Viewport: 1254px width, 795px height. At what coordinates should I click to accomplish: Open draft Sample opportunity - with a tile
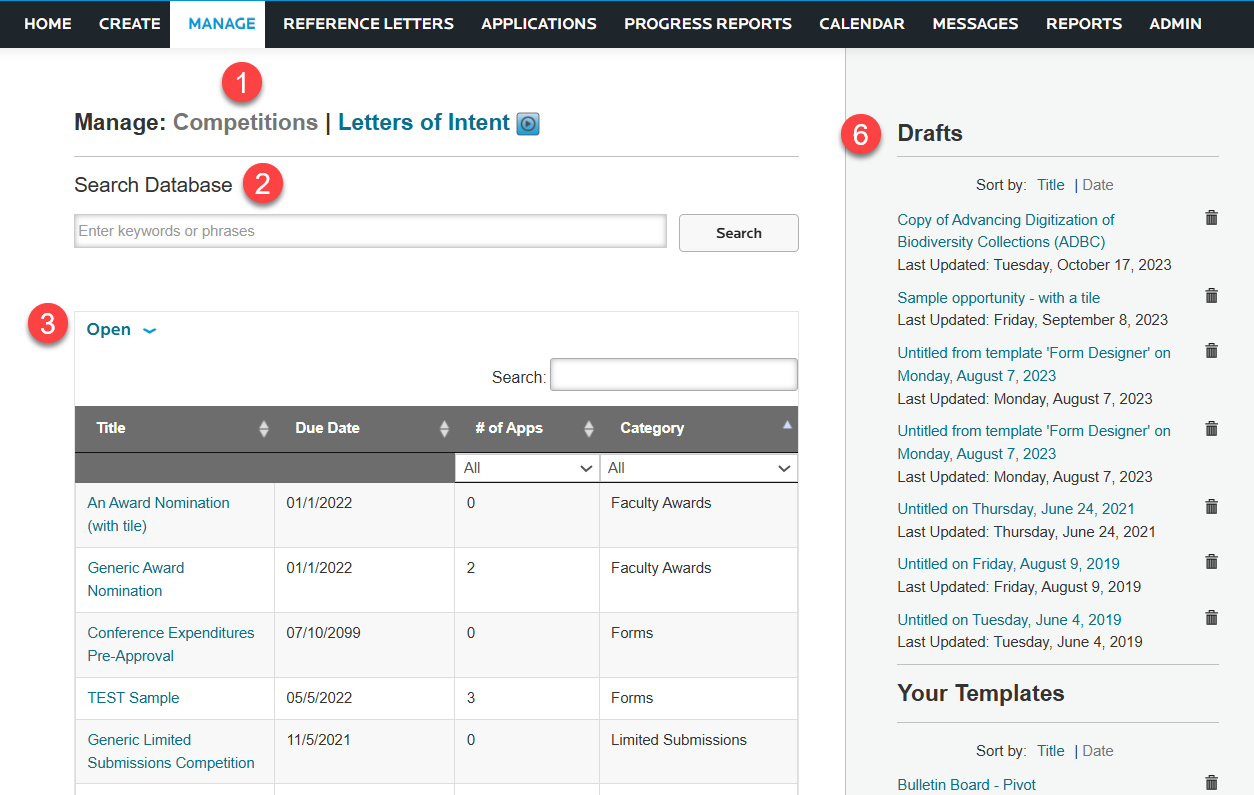point(999,298)
